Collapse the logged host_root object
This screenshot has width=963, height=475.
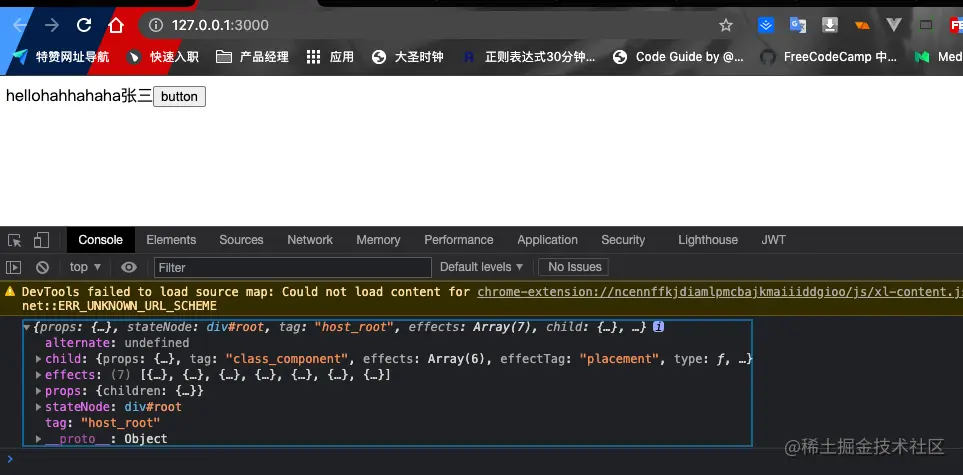(26, 328)
